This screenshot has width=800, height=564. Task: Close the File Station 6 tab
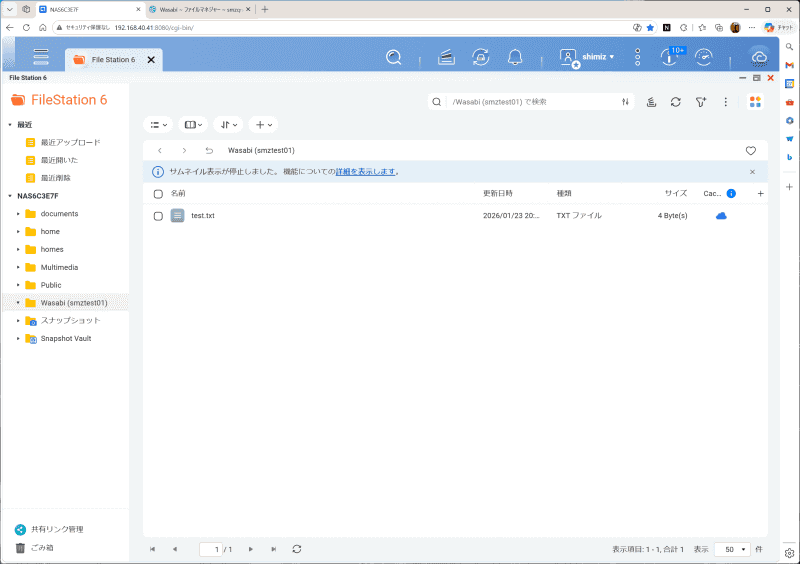pos(151,60)
